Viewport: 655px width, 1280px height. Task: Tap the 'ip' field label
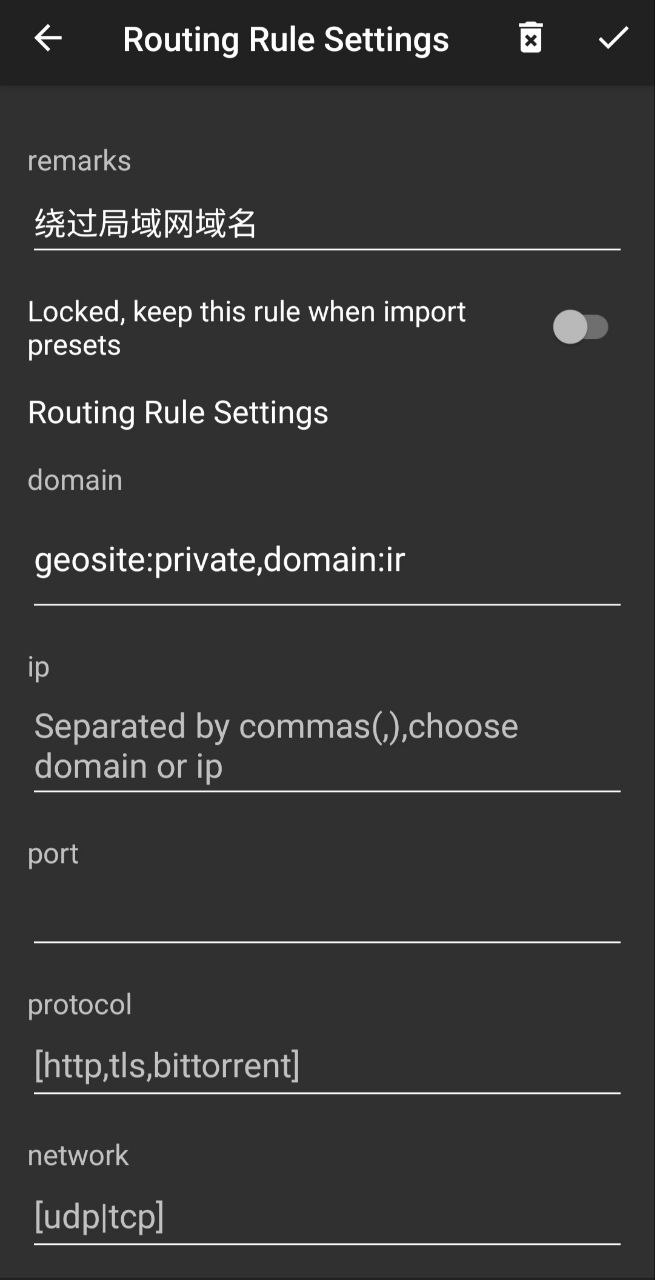pos(39,667)
